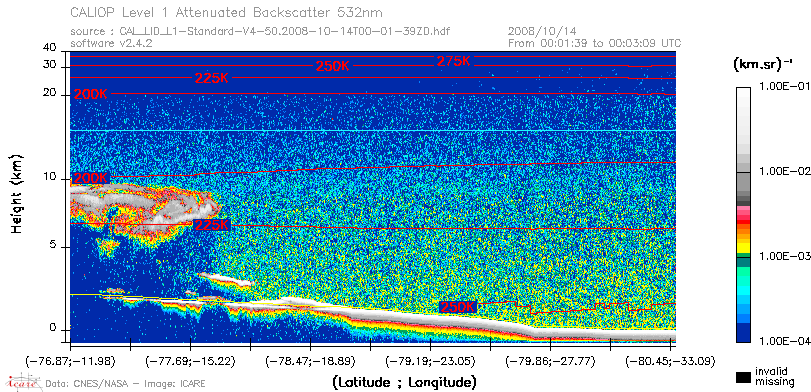Click the dark blue bottom of color scale
Viewport: 811px width, 392px height.
[744, 334]
